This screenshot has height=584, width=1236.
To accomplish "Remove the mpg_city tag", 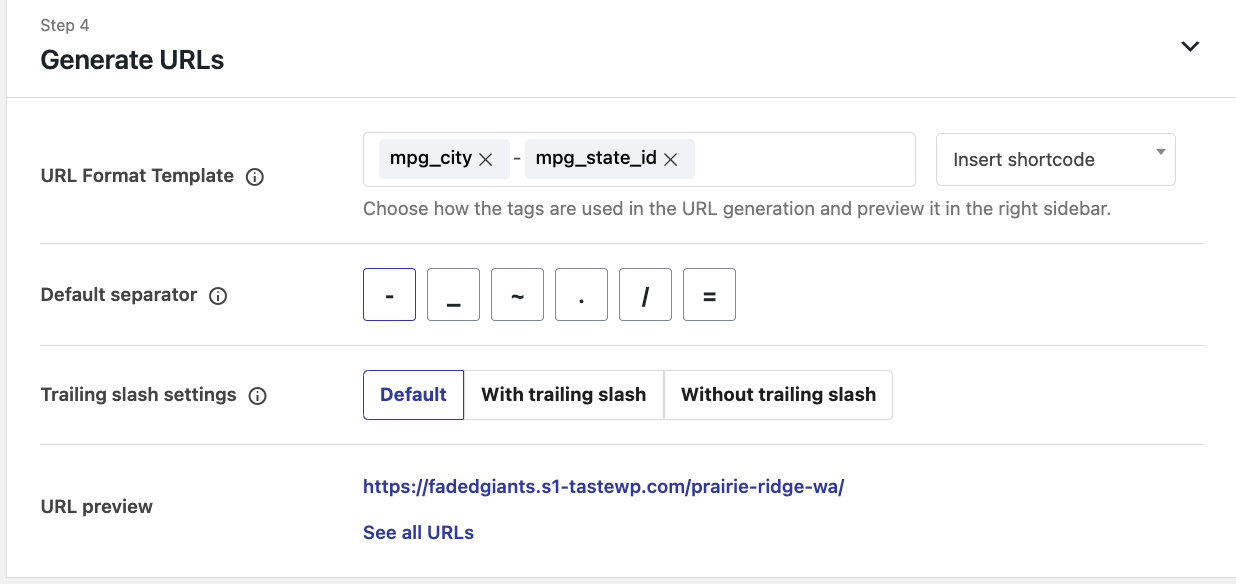I will [x=486, y=160].
